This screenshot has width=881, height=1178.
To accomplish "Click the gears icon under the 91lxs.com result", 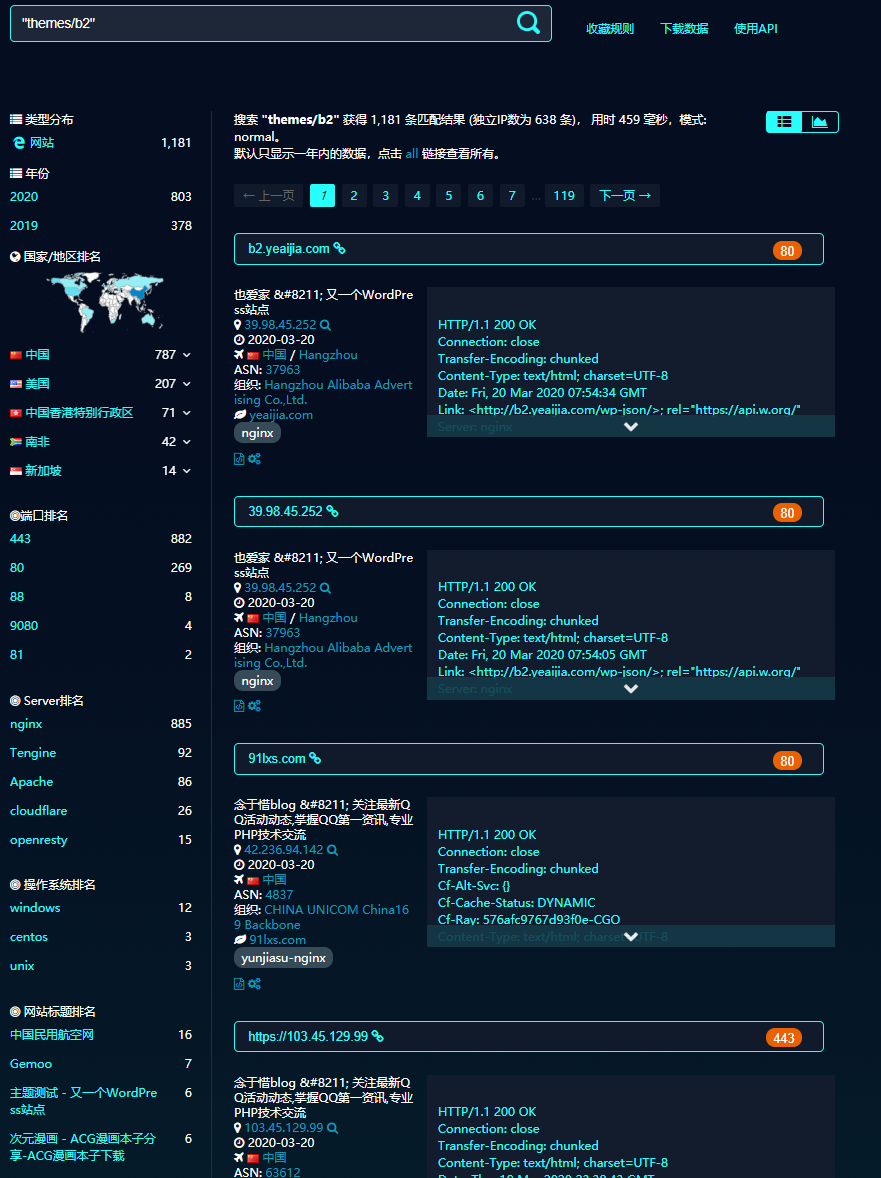I will [x=255, y=983].
